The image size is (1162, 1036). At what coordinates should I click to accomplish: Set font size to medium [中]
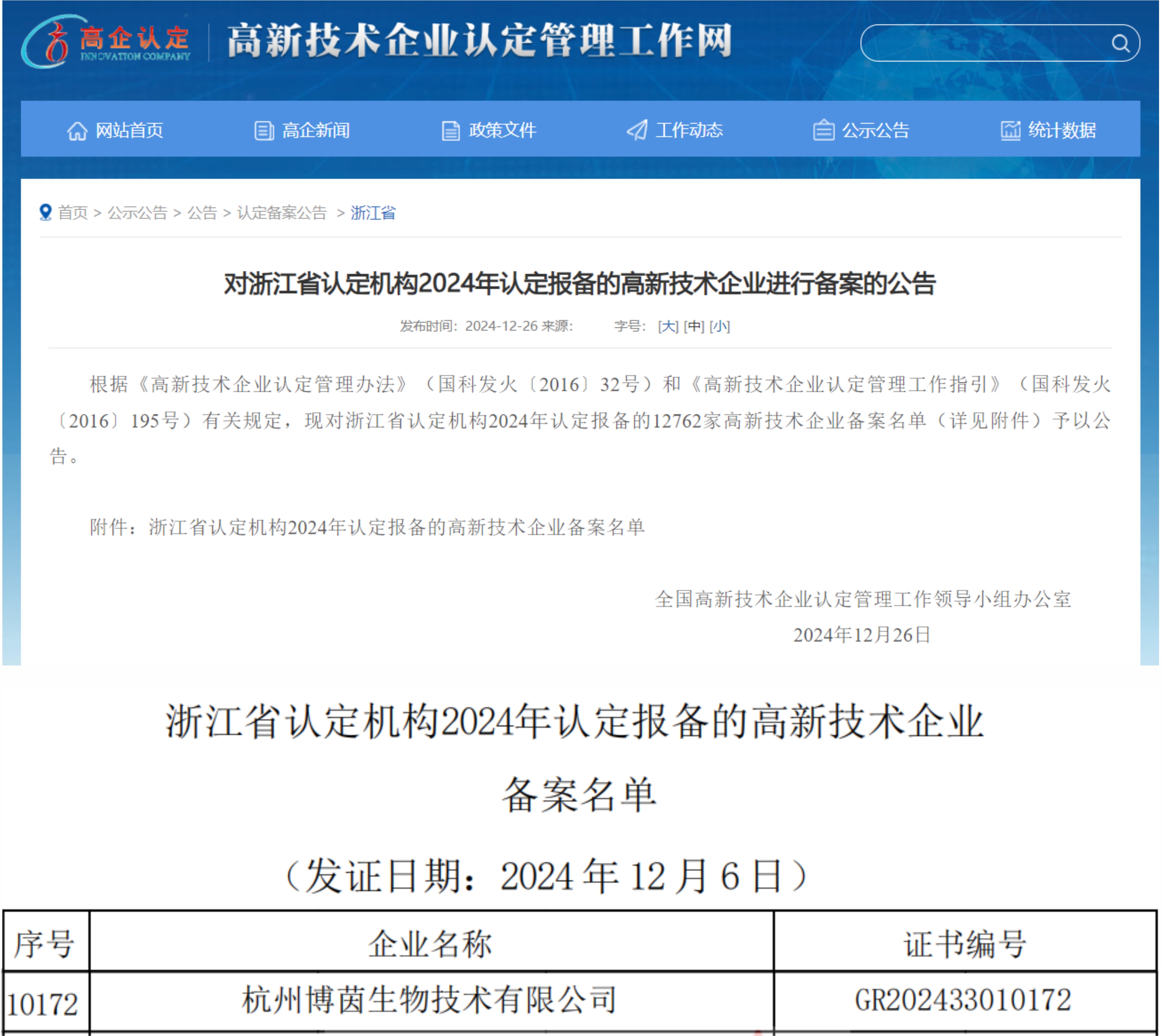coord(694,326)
